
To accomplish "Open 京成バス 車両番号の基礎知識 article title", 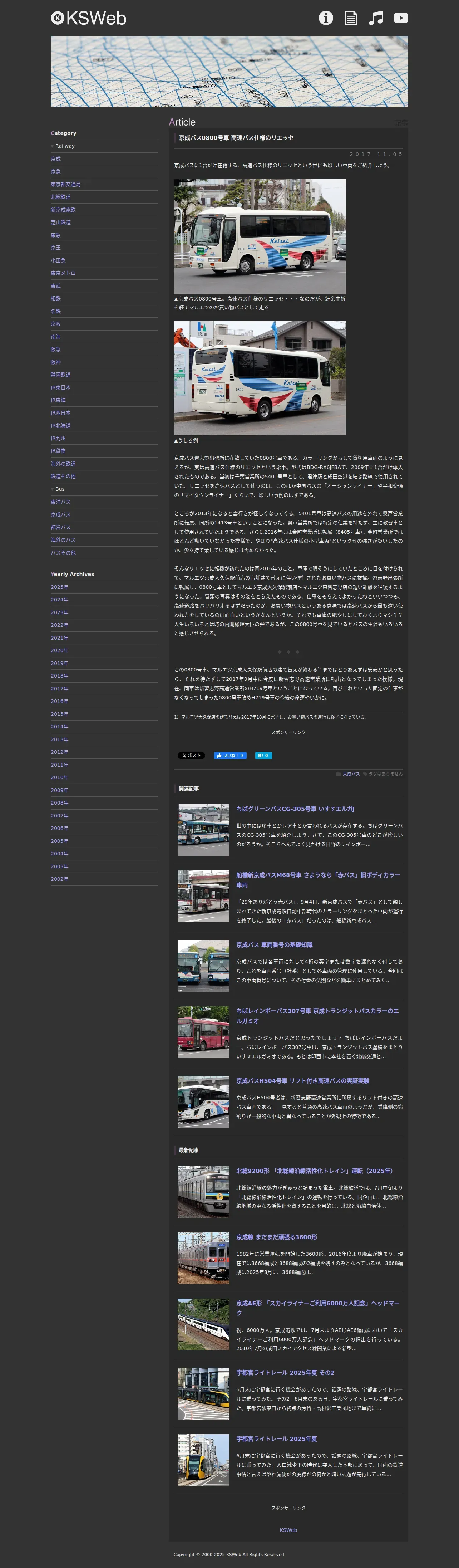I will 275,945.
